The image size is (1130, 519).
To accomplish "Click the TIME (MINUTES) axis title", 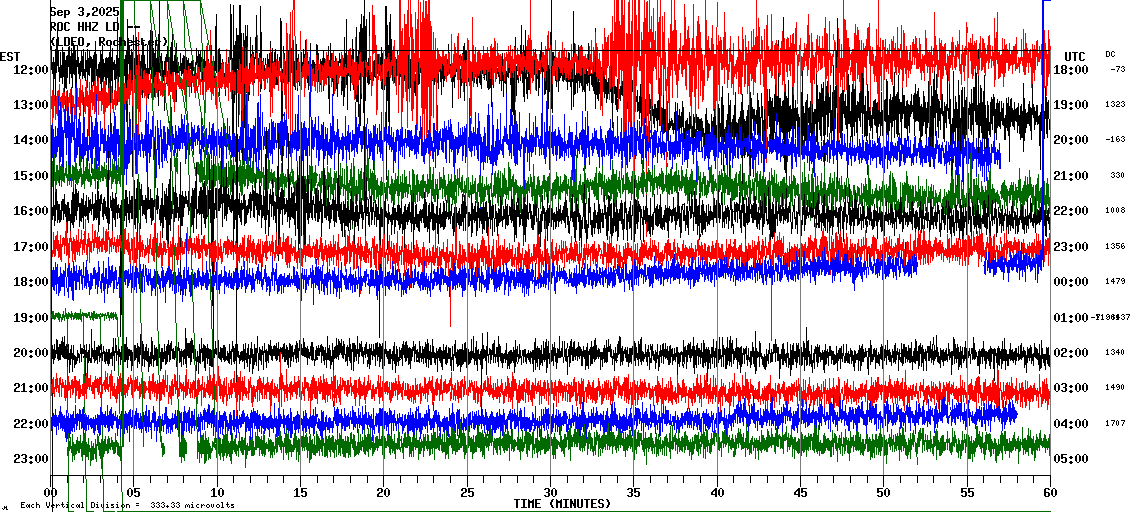I will click(x=562, y=504).
